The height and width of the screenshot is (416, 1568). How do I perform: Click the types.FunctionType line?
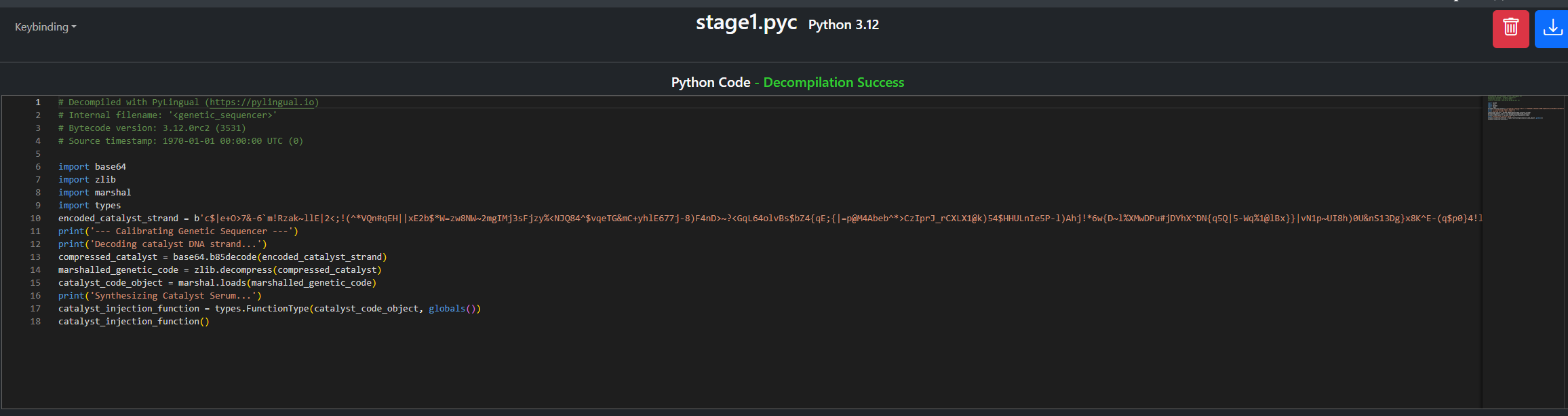pos(269,309)
